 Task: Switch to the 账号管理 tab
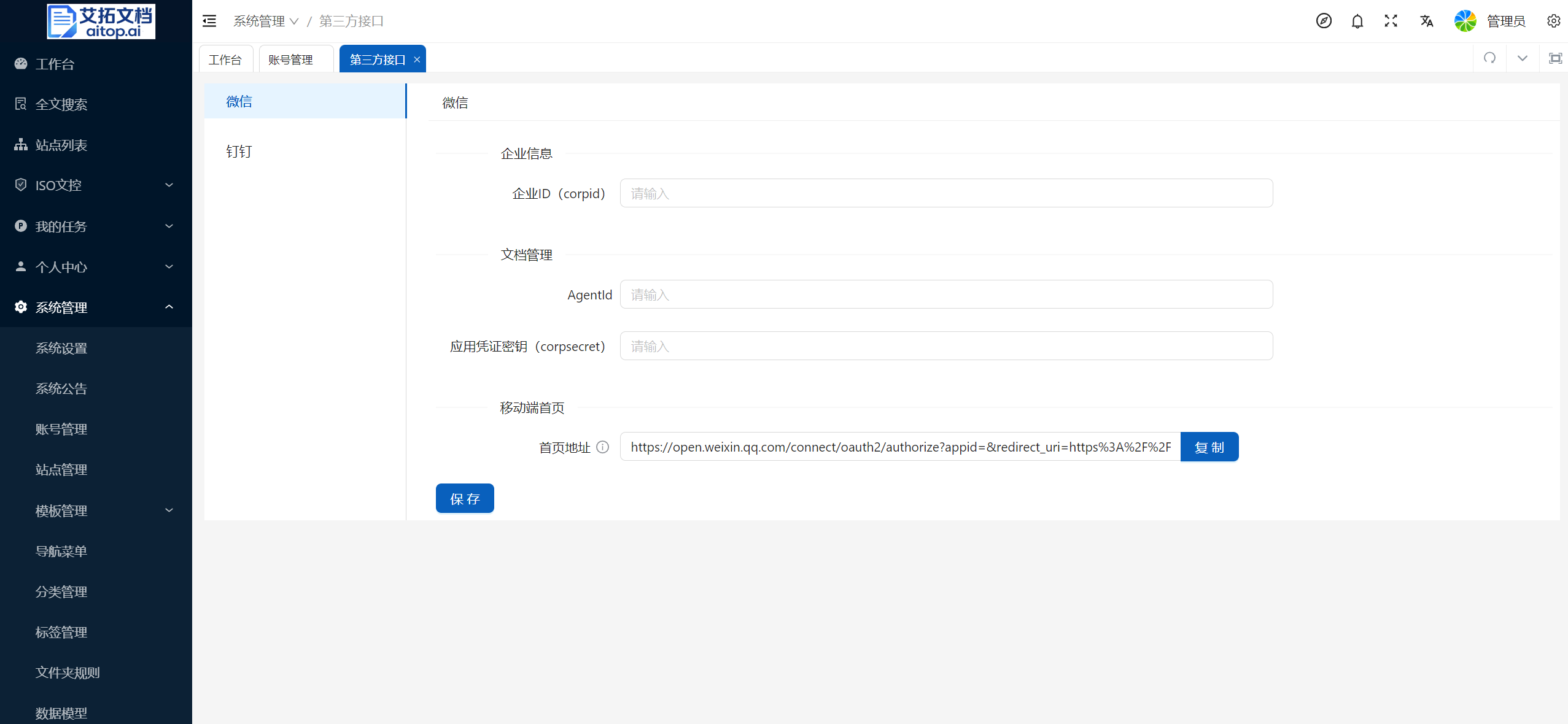[291, 60]
